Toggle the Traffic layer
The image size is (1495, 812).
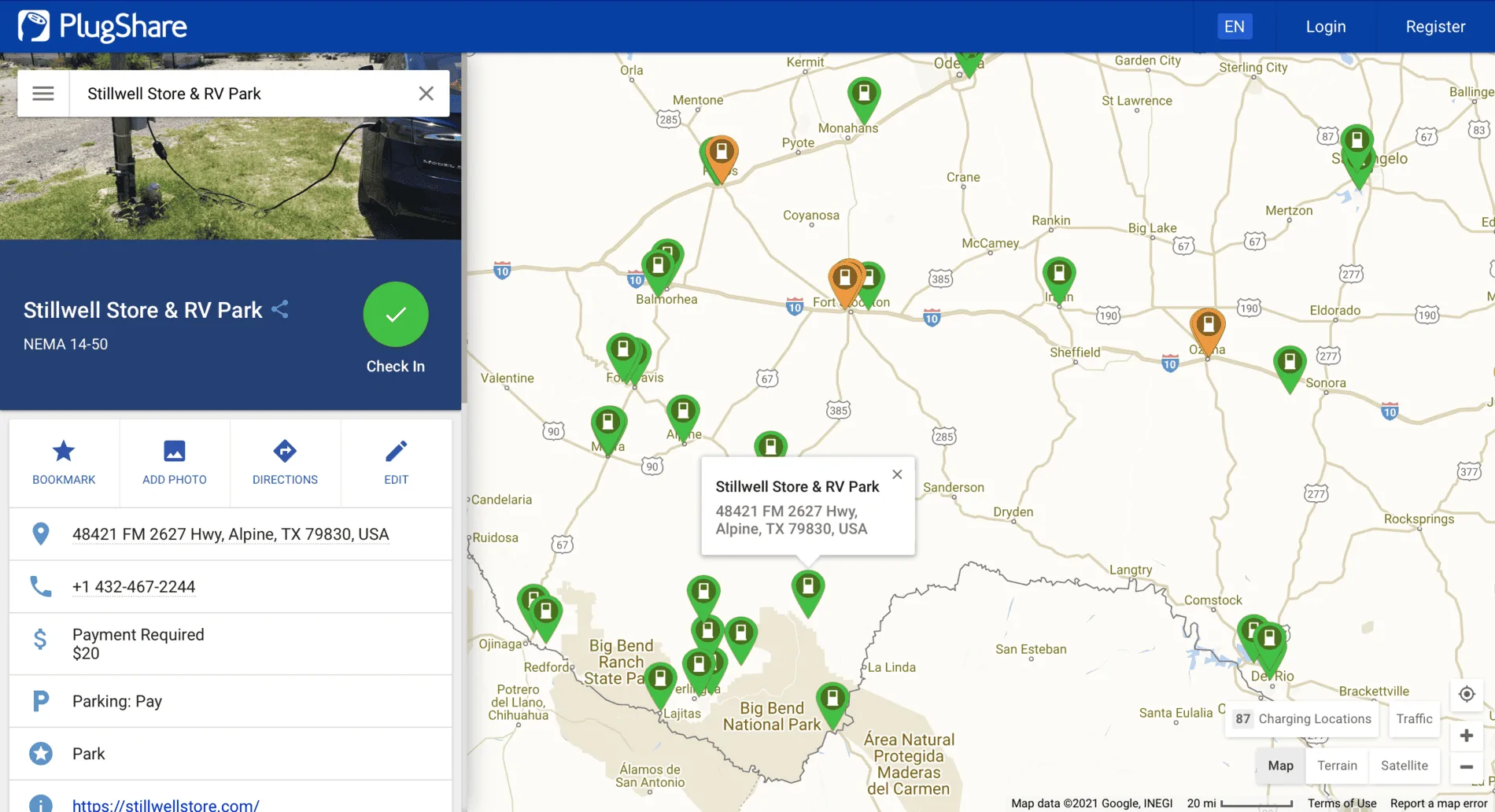pos(1414,719)
